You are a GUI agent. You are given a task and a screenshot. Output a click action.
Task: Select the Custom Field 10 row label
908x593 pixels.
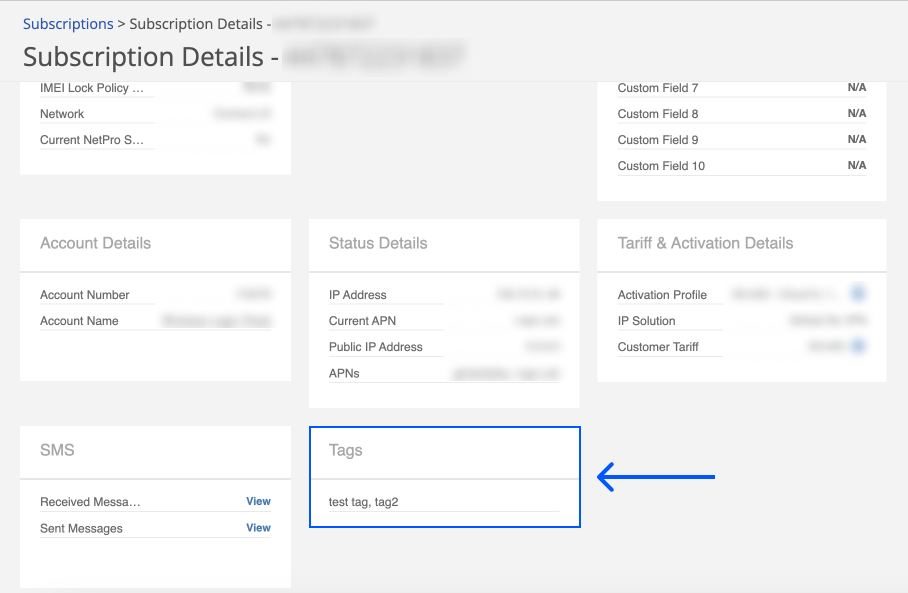pos(661,166)
